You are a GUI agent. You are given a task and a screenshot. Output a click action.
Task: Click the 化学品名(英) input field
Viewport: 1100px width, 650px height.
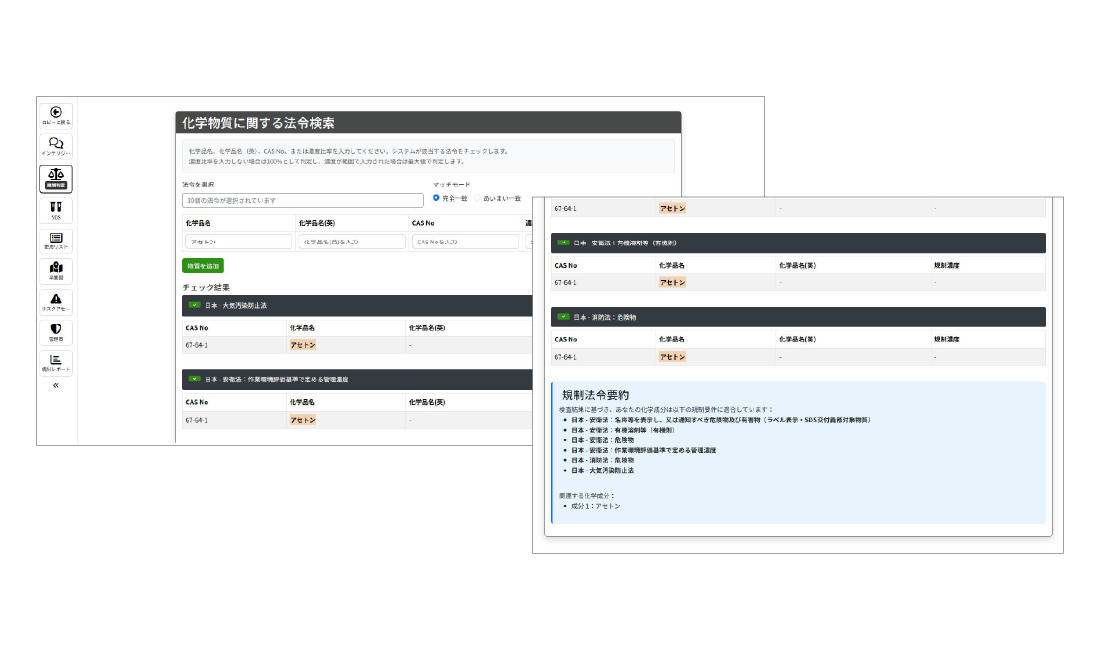point(350,242)
